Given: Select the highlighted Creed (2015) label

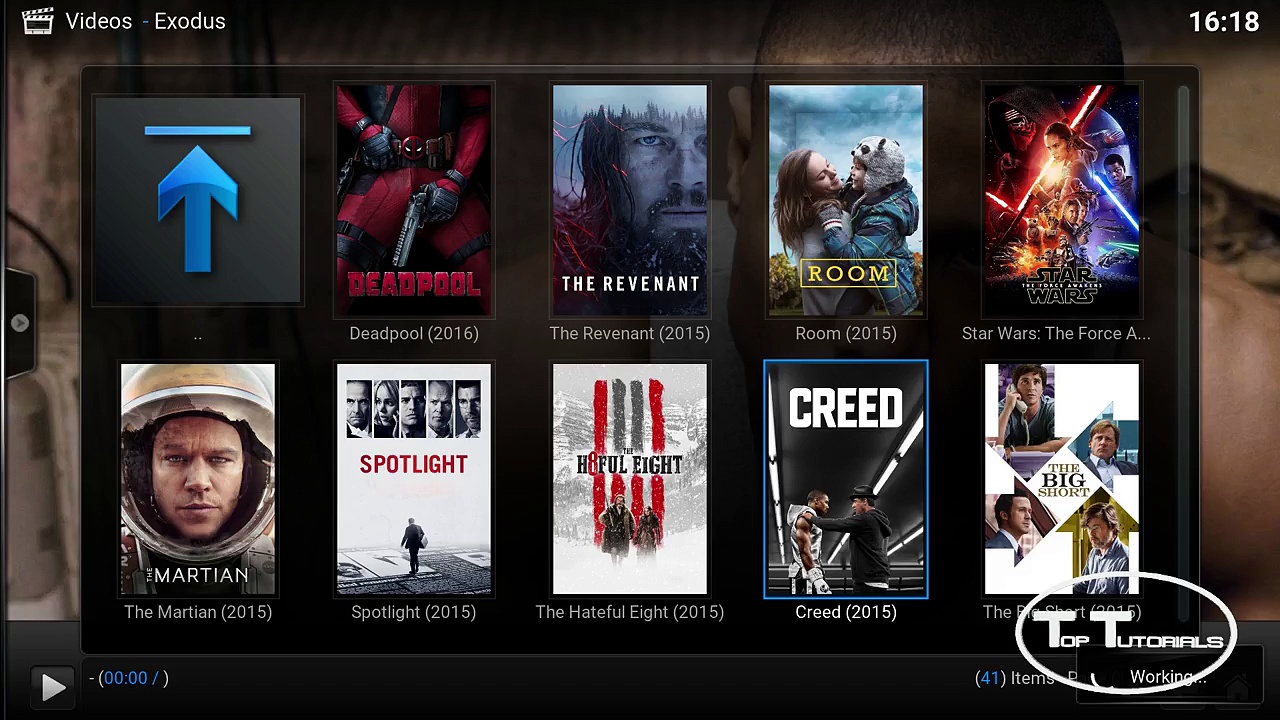Looking at the screenshot, I should tap(845, 612).
